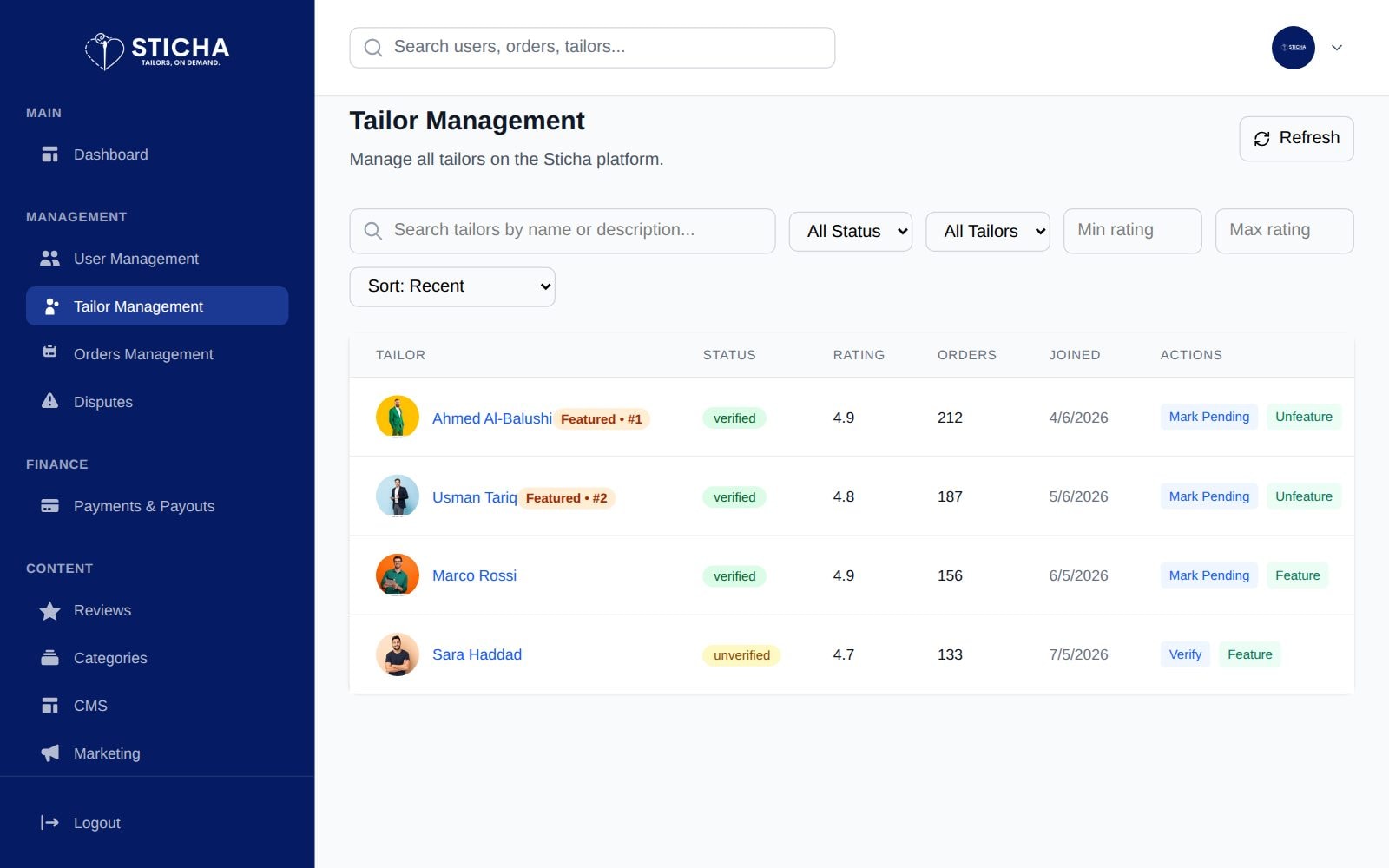Click the Logout arrow icon

point(50,822)
